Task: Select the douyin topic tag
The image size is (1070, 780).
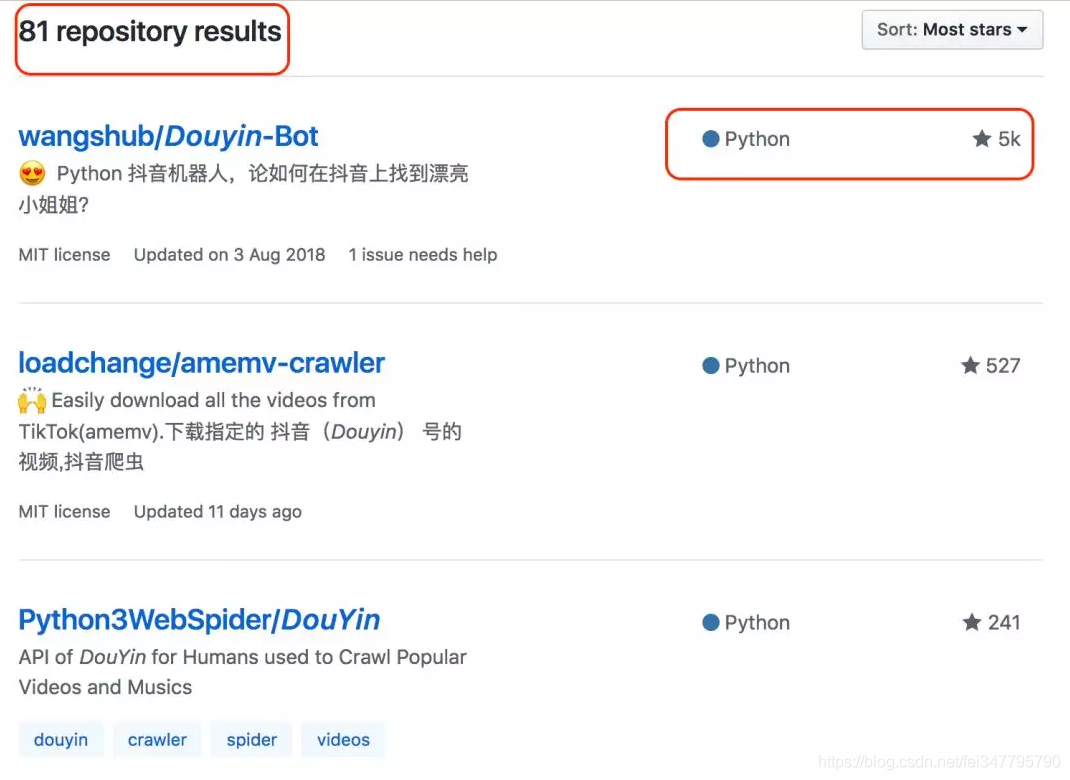Action: [61, 740]
